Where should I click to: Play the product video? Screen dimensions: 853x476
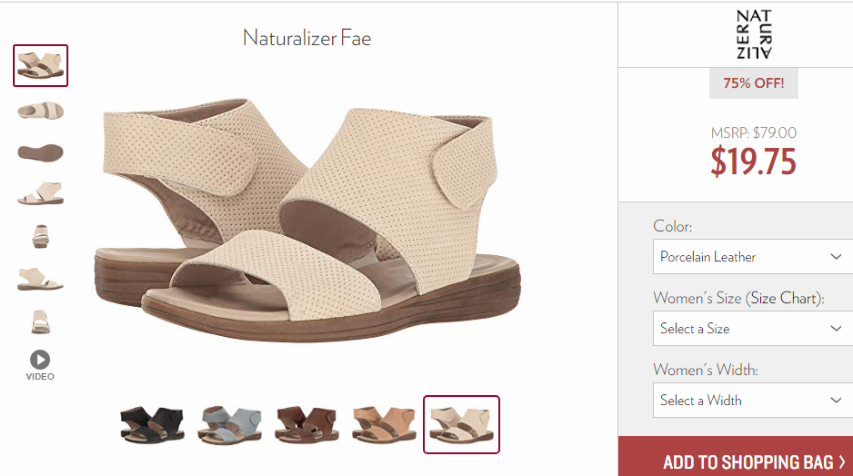pyautogui.click(x=40, y=365)
